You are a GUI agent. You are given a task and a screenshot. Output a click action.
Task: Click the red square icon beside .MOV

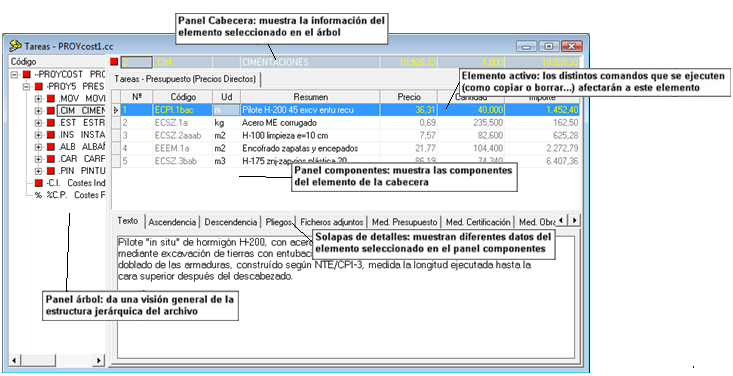tap(50, 99)
